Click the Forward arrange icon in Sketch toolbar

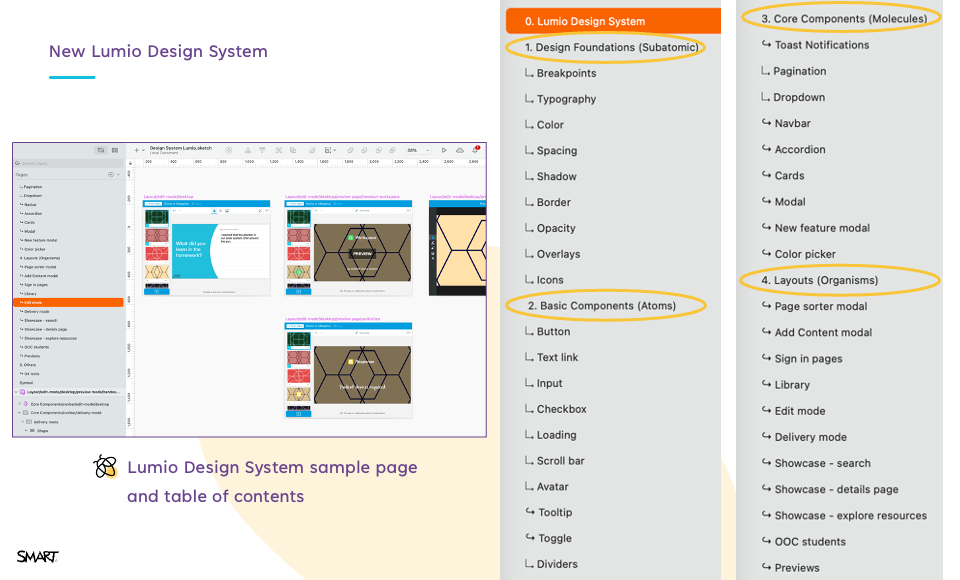247,150
